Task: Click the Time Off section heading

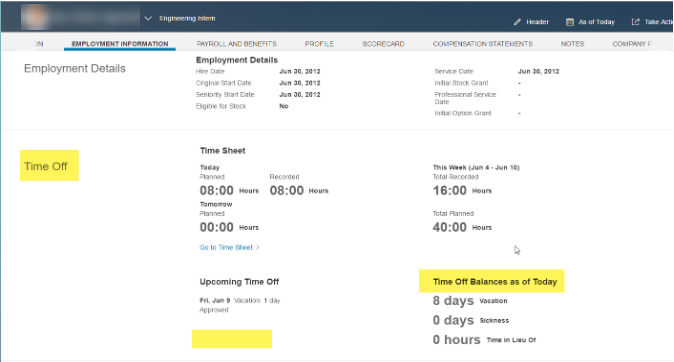Action: tap(46, 166)
